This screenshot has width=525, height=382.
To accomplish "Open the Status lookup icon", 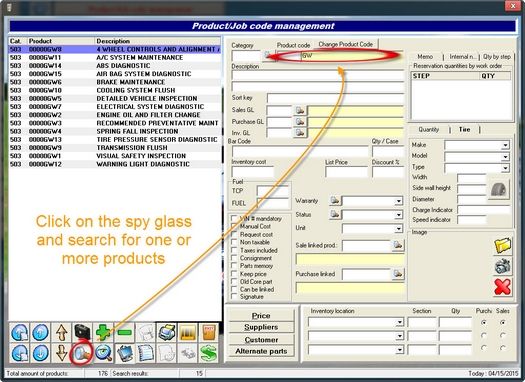I will [334, 214].
